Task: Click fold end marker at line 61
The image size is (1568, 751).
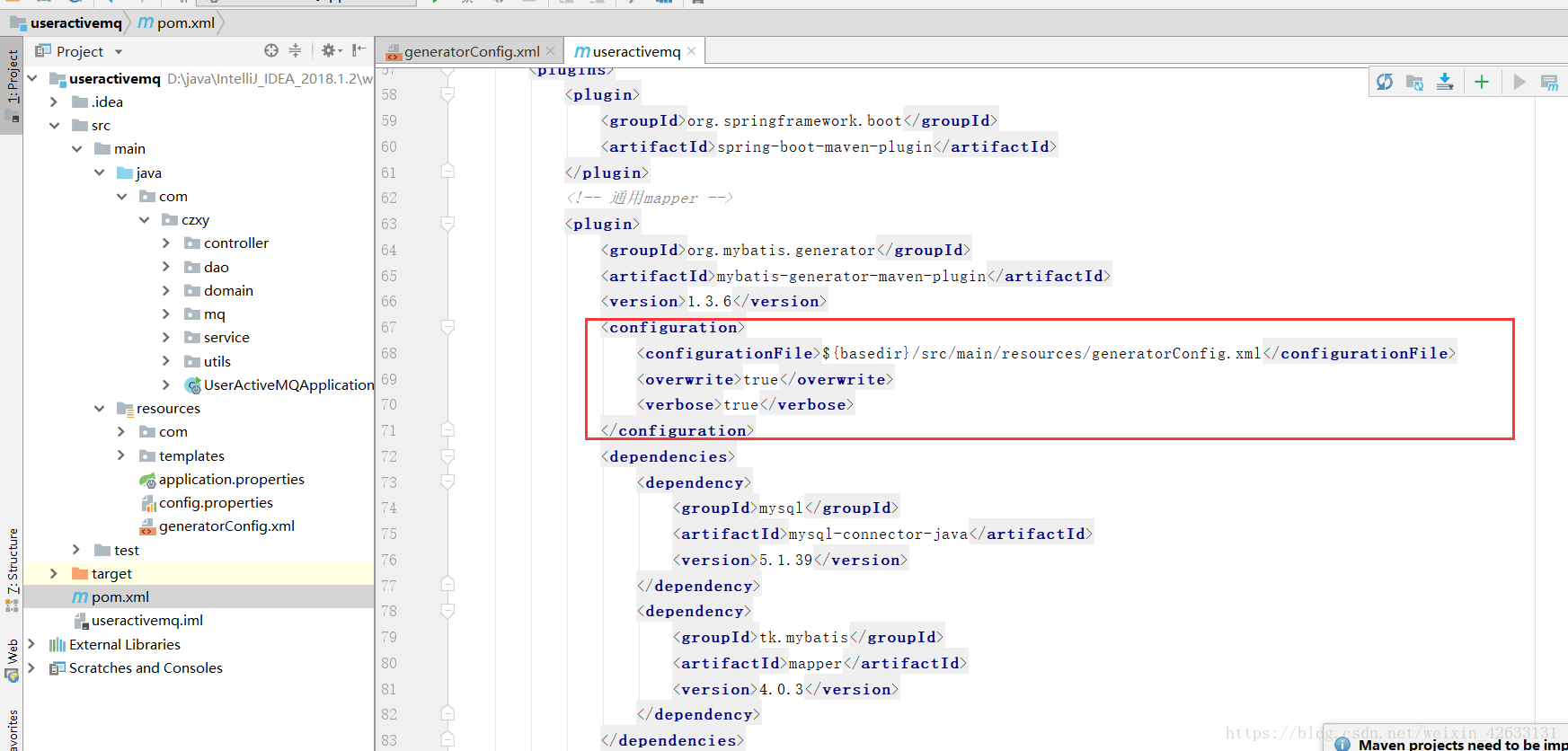Action: click(447, 172)
